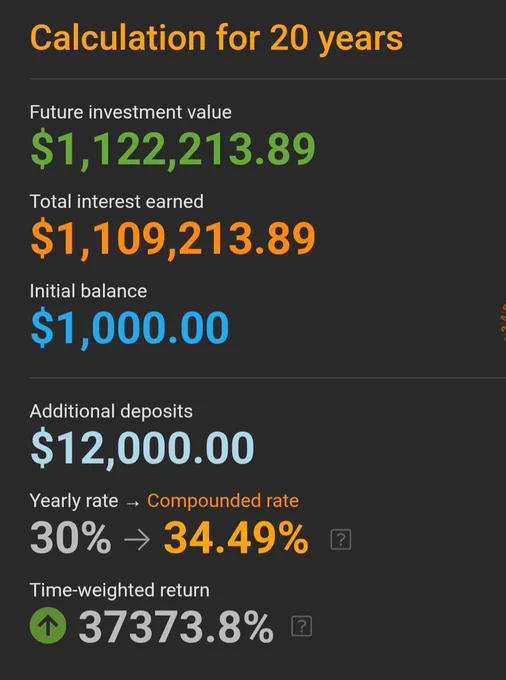The image size is (506, 680).
Task: Click the total interest earned $1,109,213.89
Action: tap(173, 239)
